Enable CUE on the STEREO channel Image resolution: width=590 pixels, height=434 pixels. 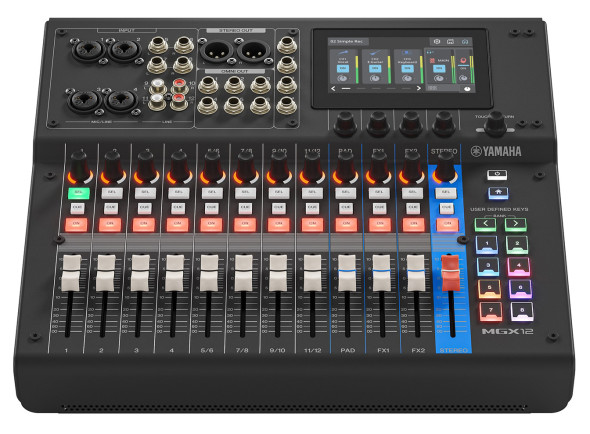446,208
